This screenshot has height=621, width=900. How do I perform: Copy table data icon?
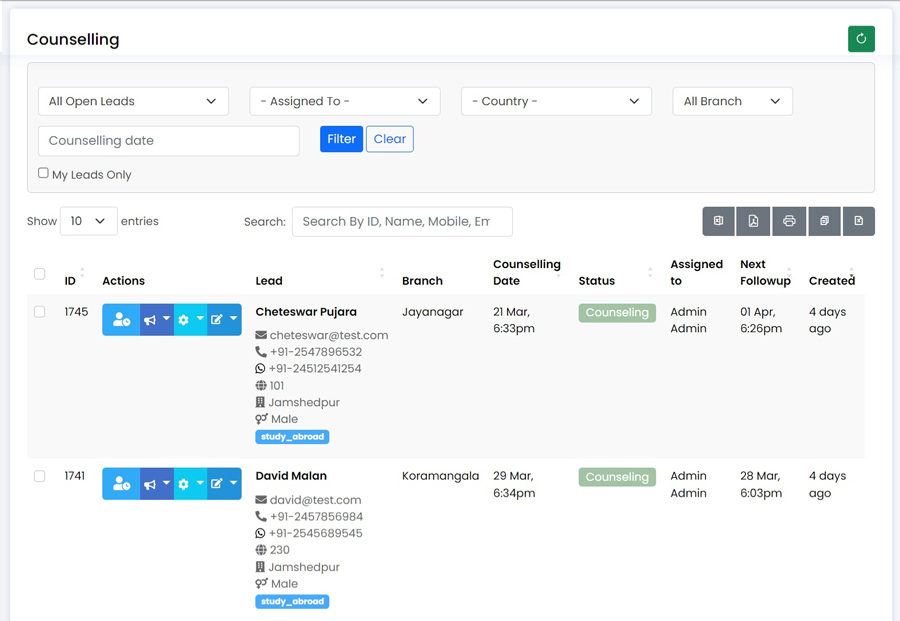pyautogui.click(x=824, y=221)
